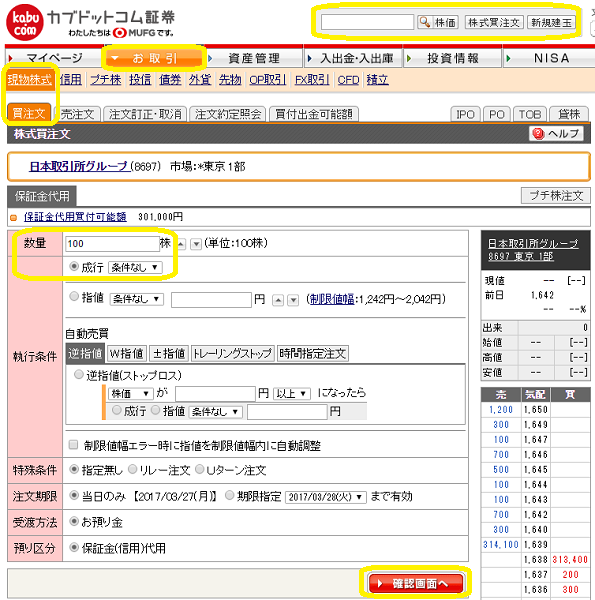Click the 数量 quantity input field
The height and width of the screenshot is (600, 595).
[x=112, y=243]
